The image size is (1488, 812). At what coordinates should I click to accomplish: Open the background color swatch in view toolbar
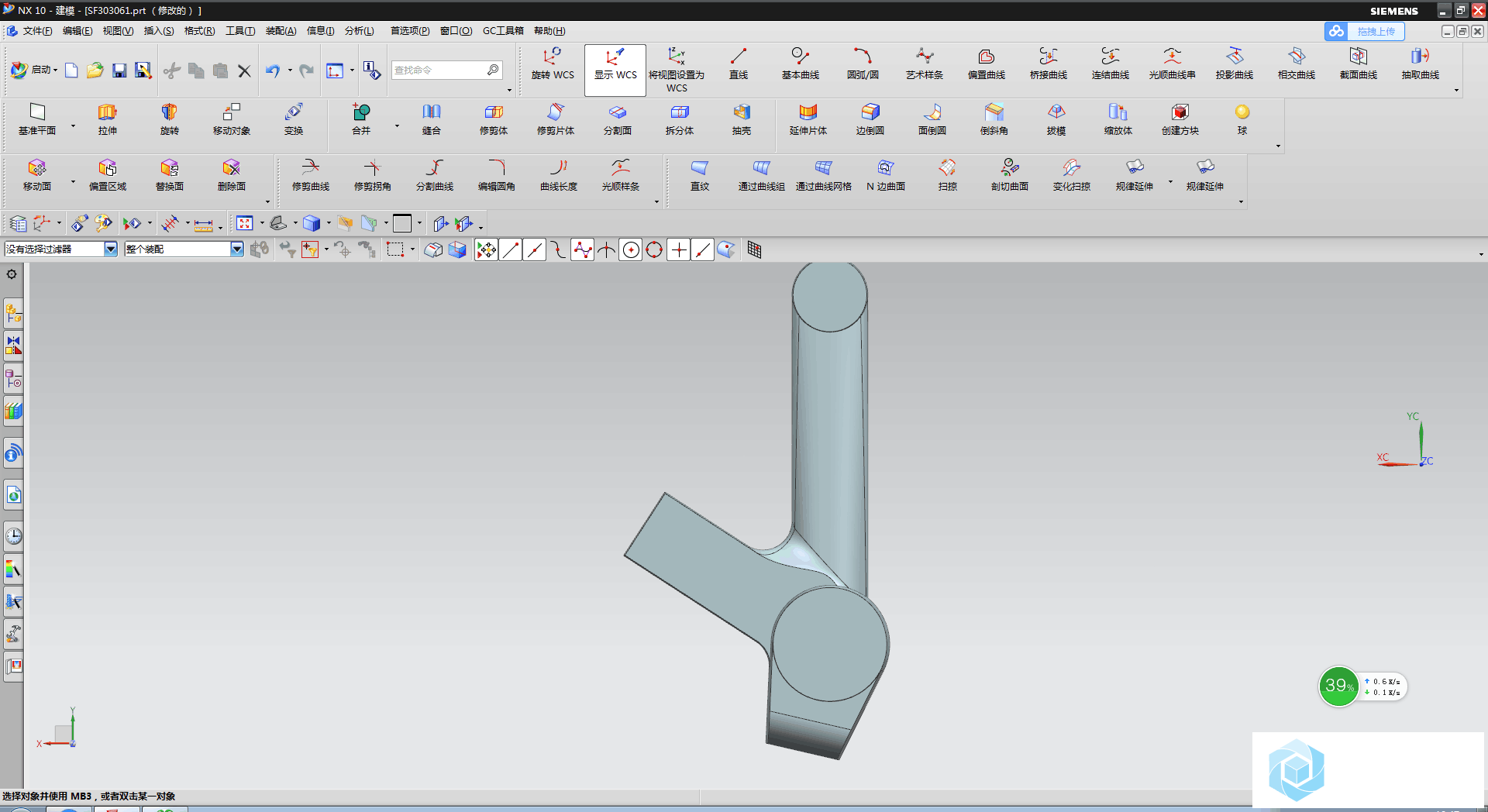[402, 224]
